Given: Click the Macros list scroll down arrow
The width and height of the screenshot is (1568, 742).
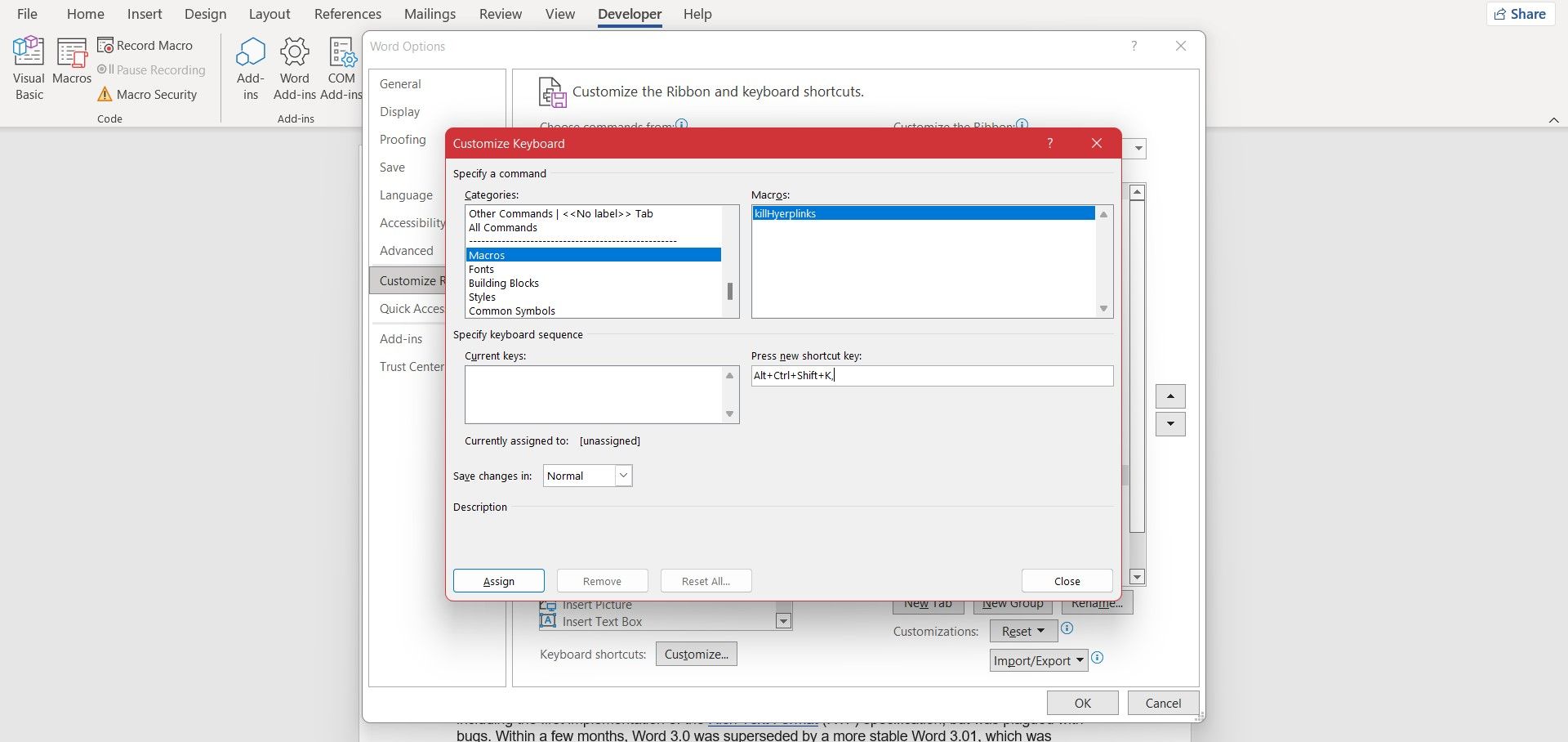Looking at the screenshot, I should pyautogui.click(x=1103, y=309).
